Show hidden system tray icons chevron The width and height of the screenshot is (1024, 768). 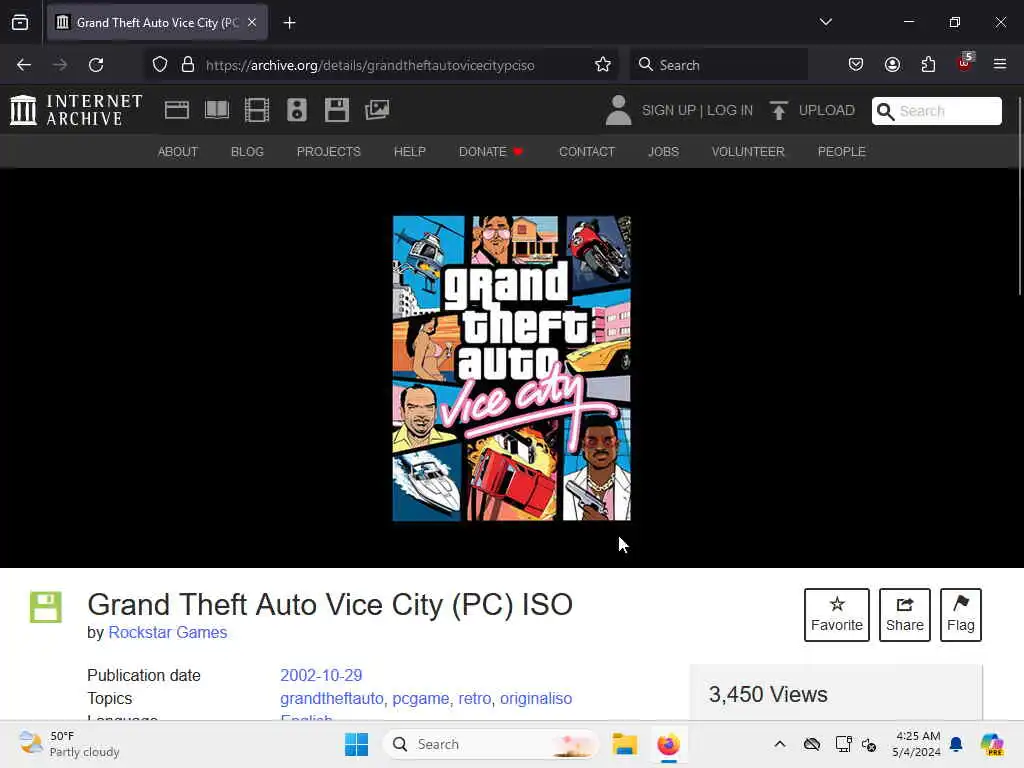pyautogui.click(x=780, y=744)
